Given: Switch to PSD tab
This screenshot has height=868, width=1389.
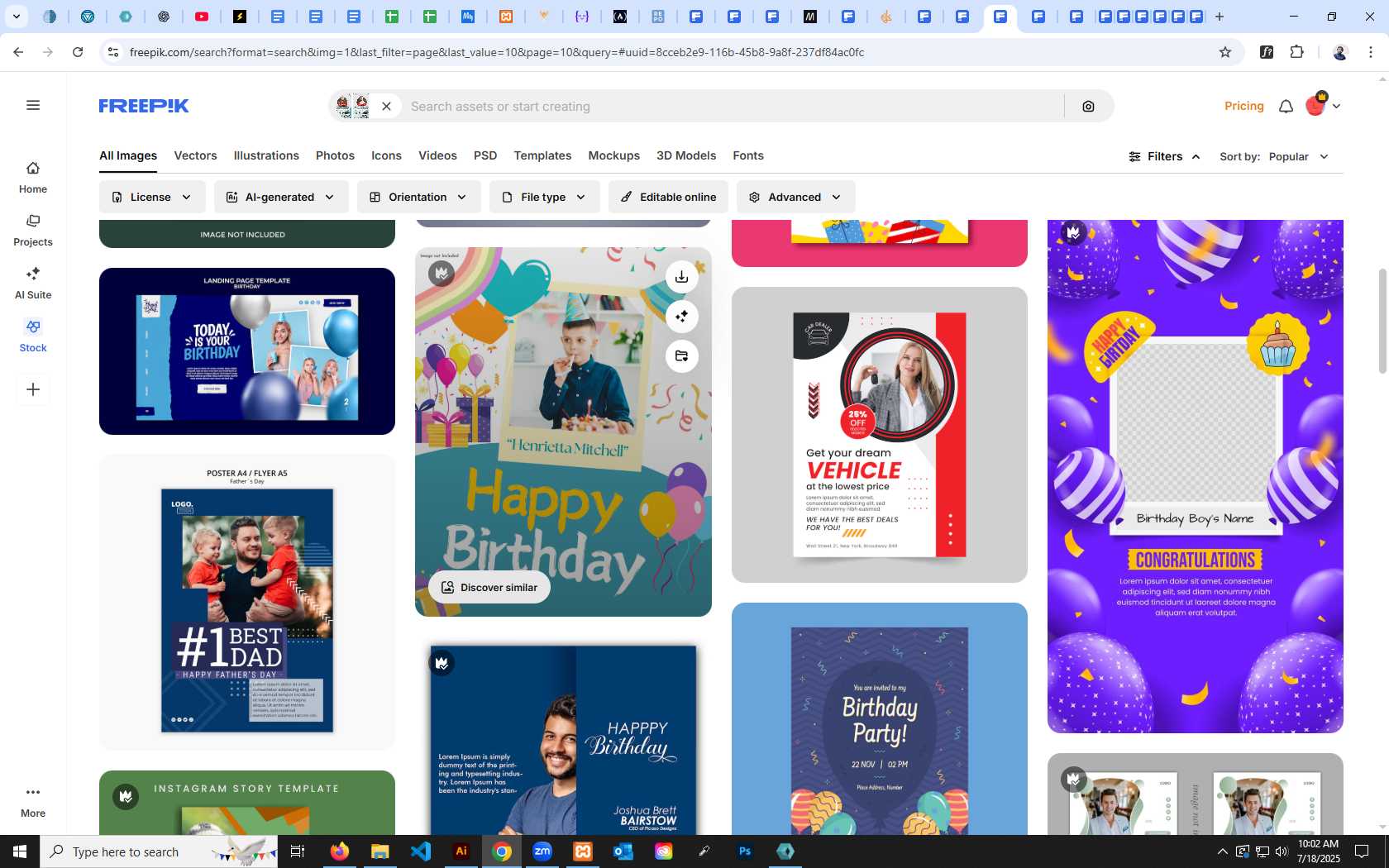Looking at the screenshot, I should pyautogui.click(x=485, y=155).
